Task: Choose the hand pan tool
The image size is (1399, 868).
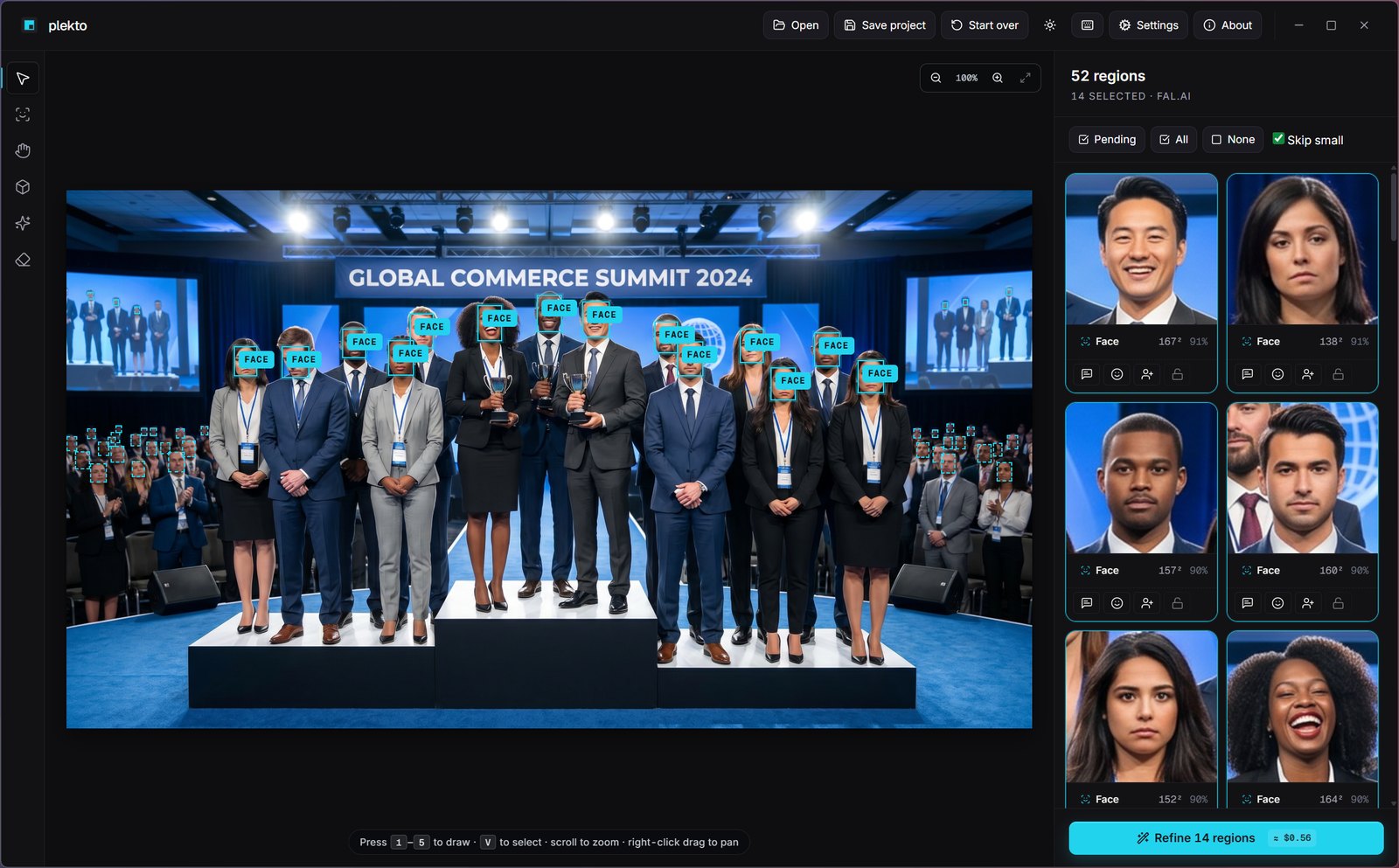Action: [23, 151]
